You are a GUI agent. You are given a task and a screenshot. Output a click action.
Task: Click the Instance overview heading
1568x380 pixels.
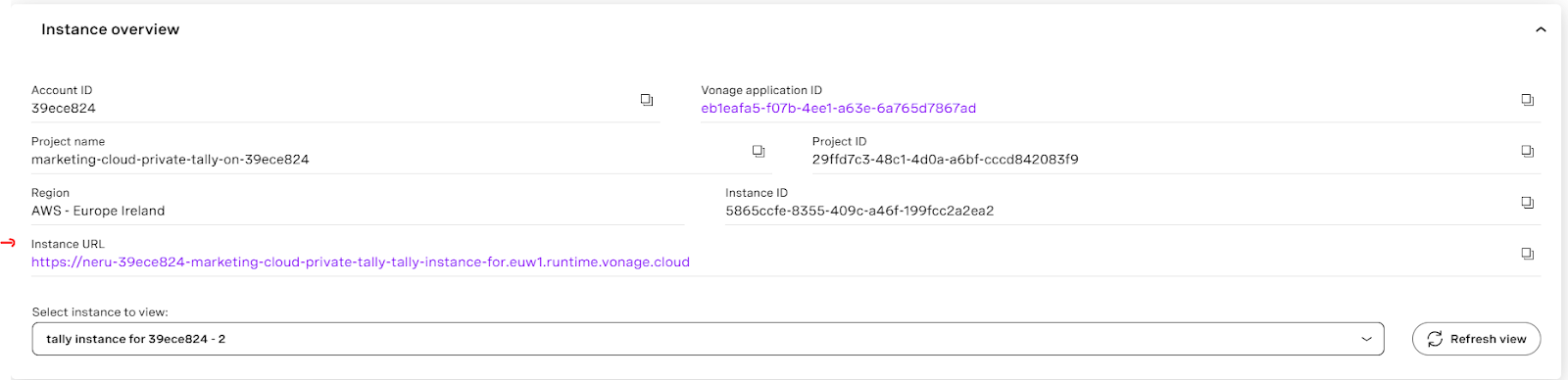pyautogui.click(x=111, y=29)
